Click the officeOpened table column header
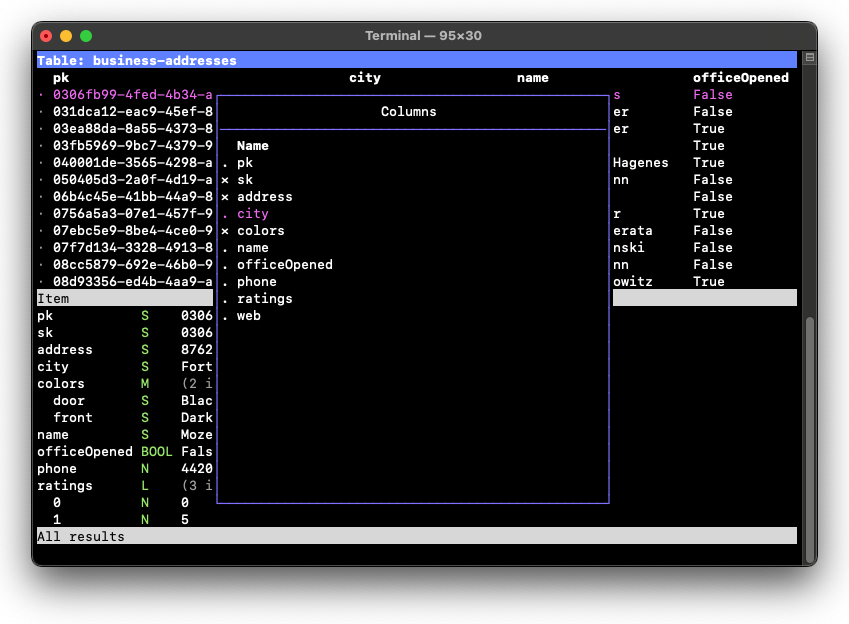849x624 pixels. pyautogui.click(x=740, y=78)
